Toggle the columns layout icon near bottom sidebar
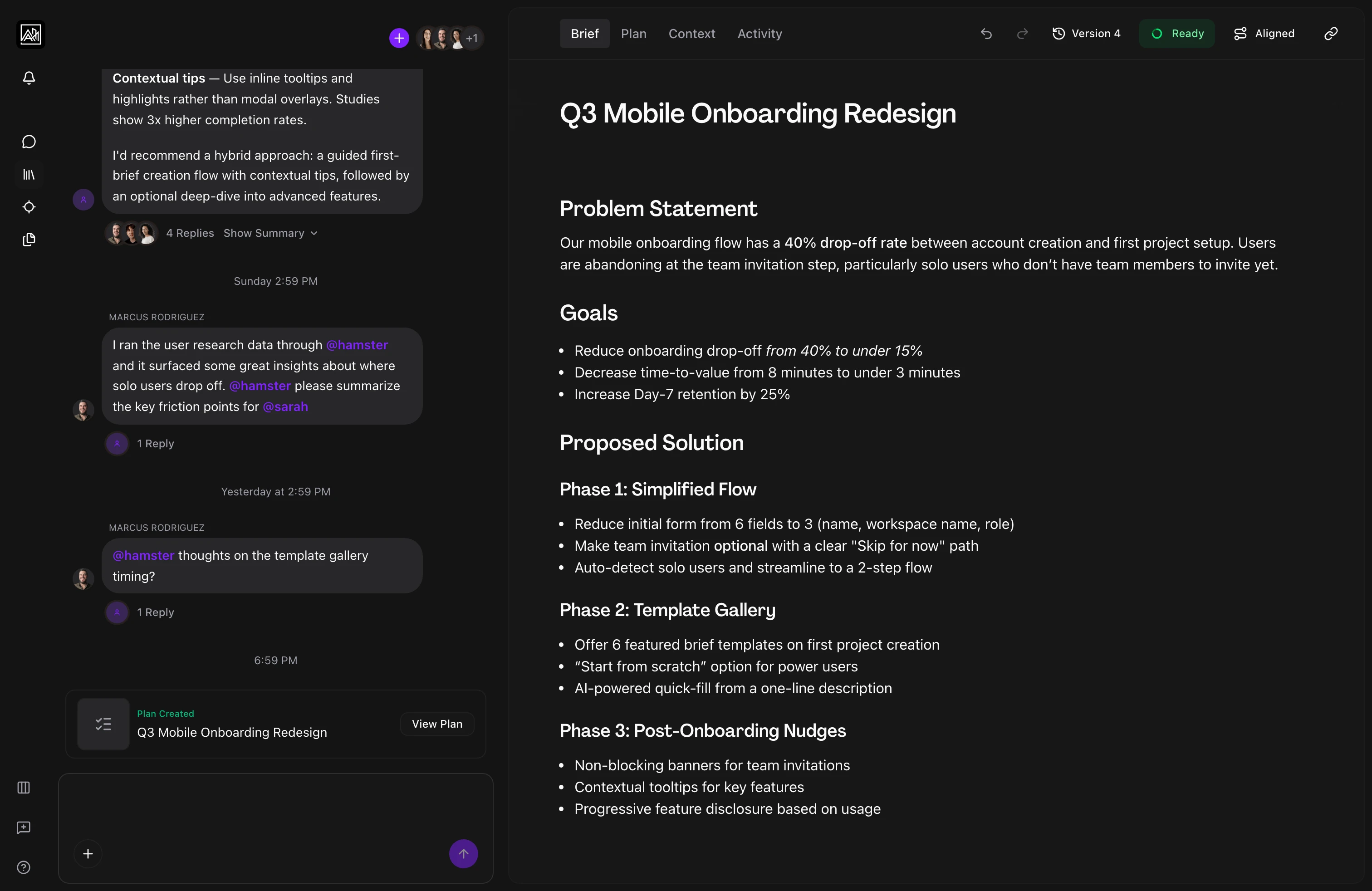This screenshot has height=891, width=1372. pyautogui.click(x=23, y=788)
